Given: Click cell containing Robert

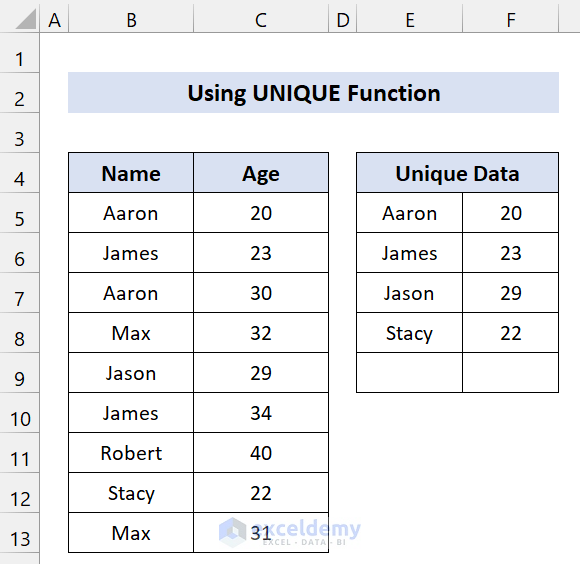Looking at the screenshot, I should pyautogui.click(x=131, y=453).
